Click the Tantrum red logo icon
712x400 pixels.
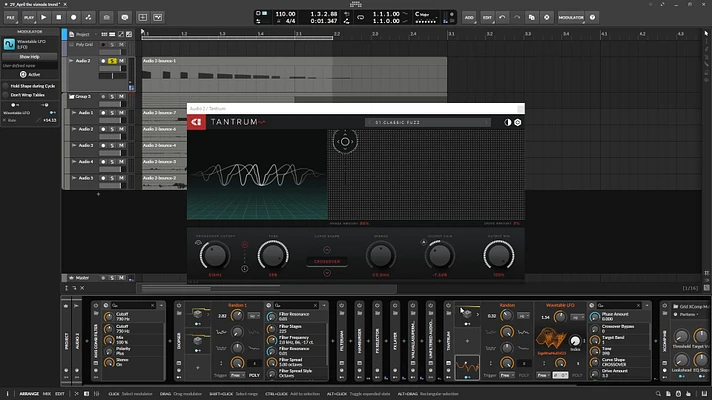coord(196,122)
